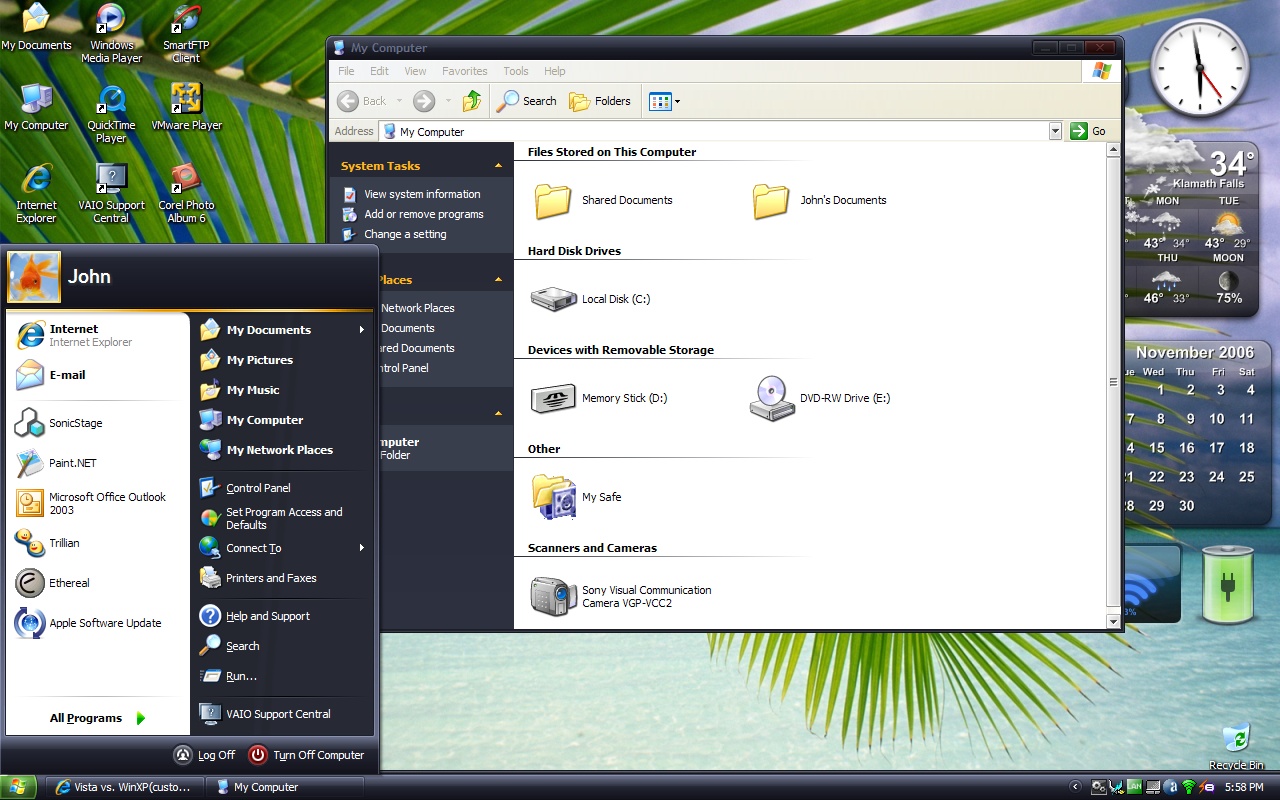This screenshot has height=800, width=1280.
Task: Expand All Programs list
Action: (98, 718)
